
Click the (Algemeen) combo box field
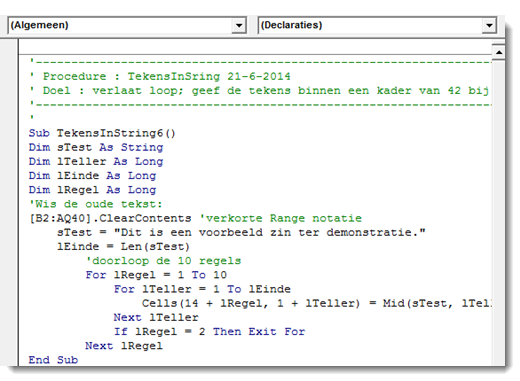pos(127,25)
